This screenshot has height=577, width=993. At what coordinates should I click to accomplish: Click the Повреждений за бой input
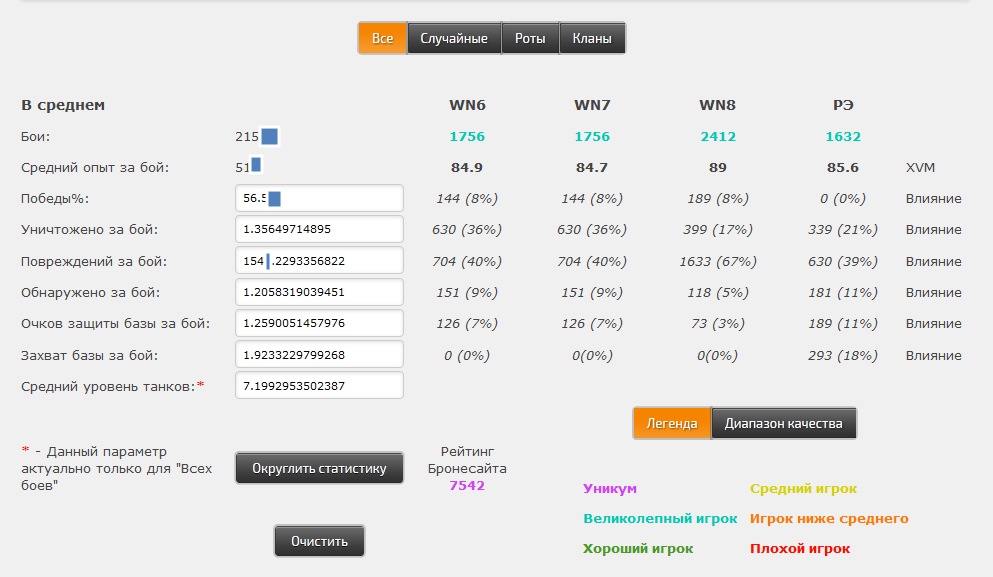[319, 260]
